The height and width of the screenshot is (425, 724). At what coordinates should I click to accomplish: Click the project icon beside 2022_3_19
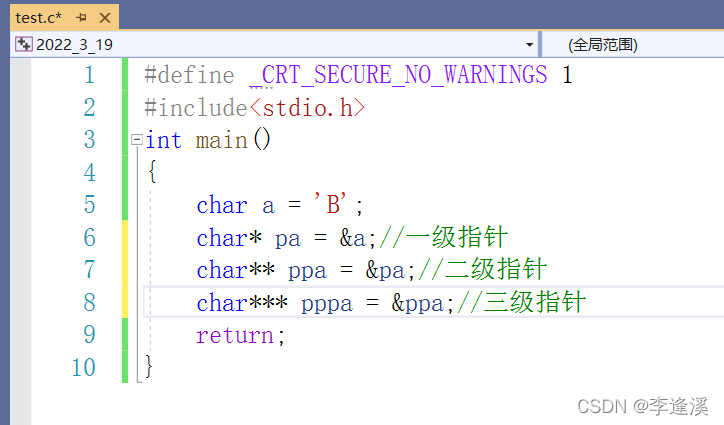coord(24,44)
